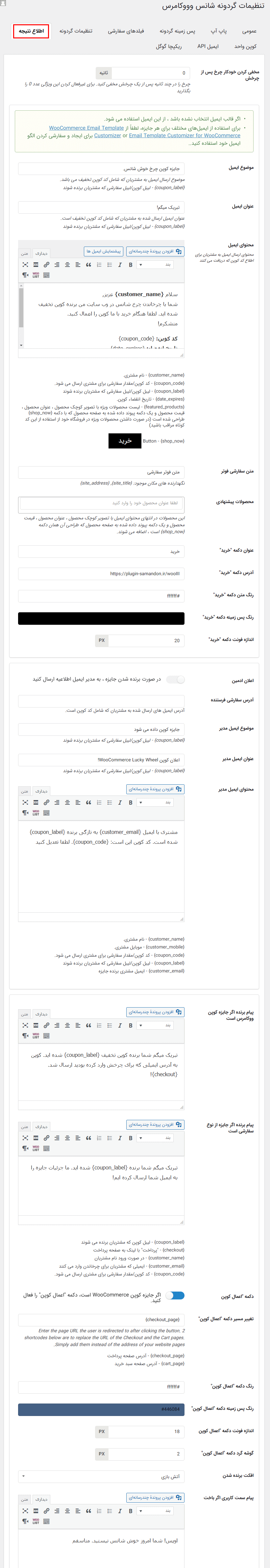Toggle bold in the losing message editor
The image size is (270, 1568).
[131, 1511]
